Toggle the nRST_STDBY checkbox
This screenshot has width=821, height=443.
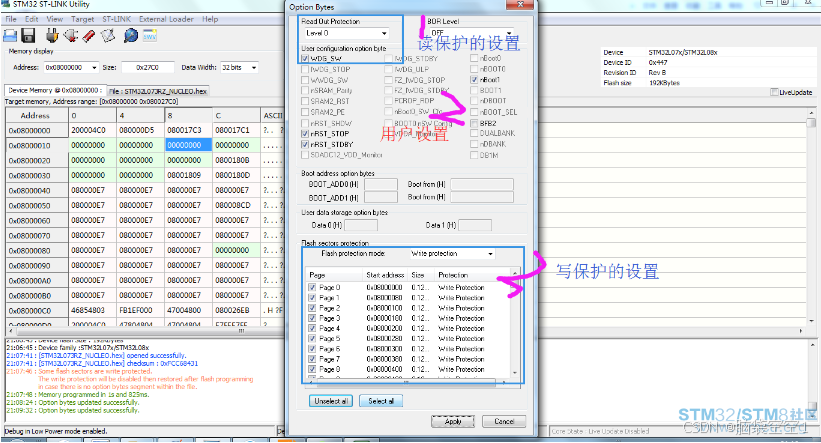305,145
